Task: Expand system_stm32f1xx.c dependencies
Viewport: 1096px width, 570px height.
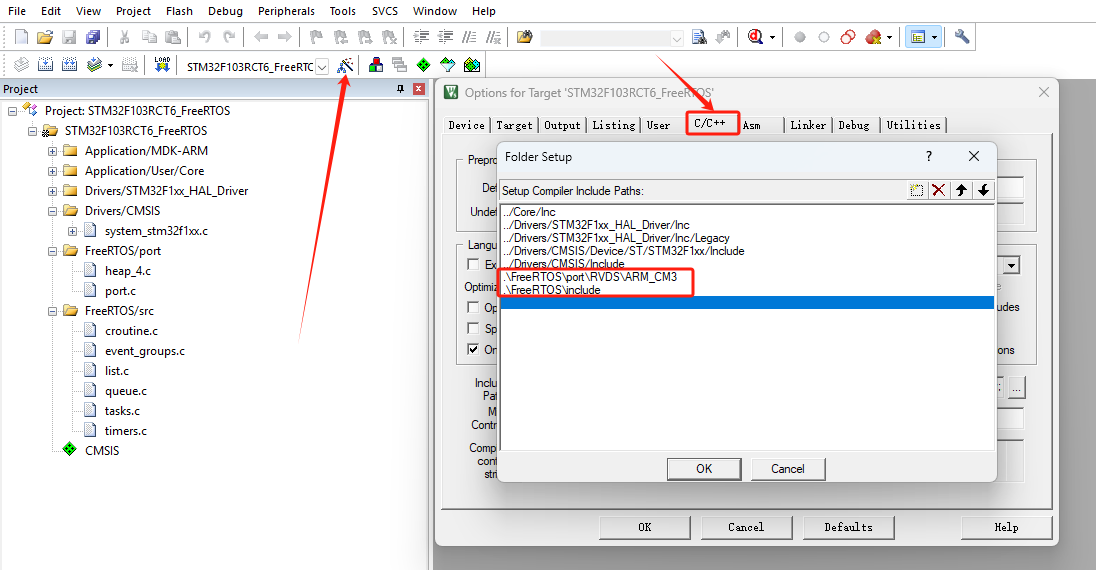Action: coord(73,231)
